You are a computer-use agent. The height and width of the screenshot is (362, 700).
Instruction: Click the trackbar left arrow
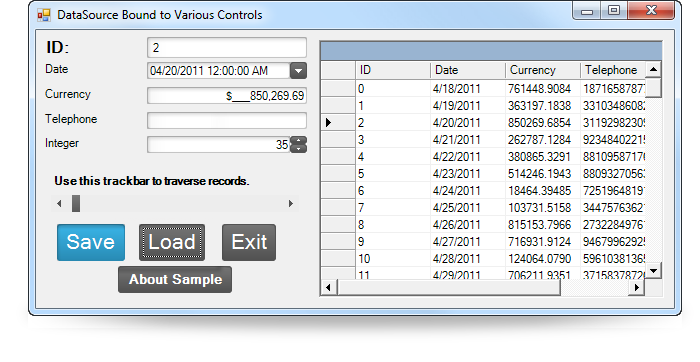tap(59, 204)
